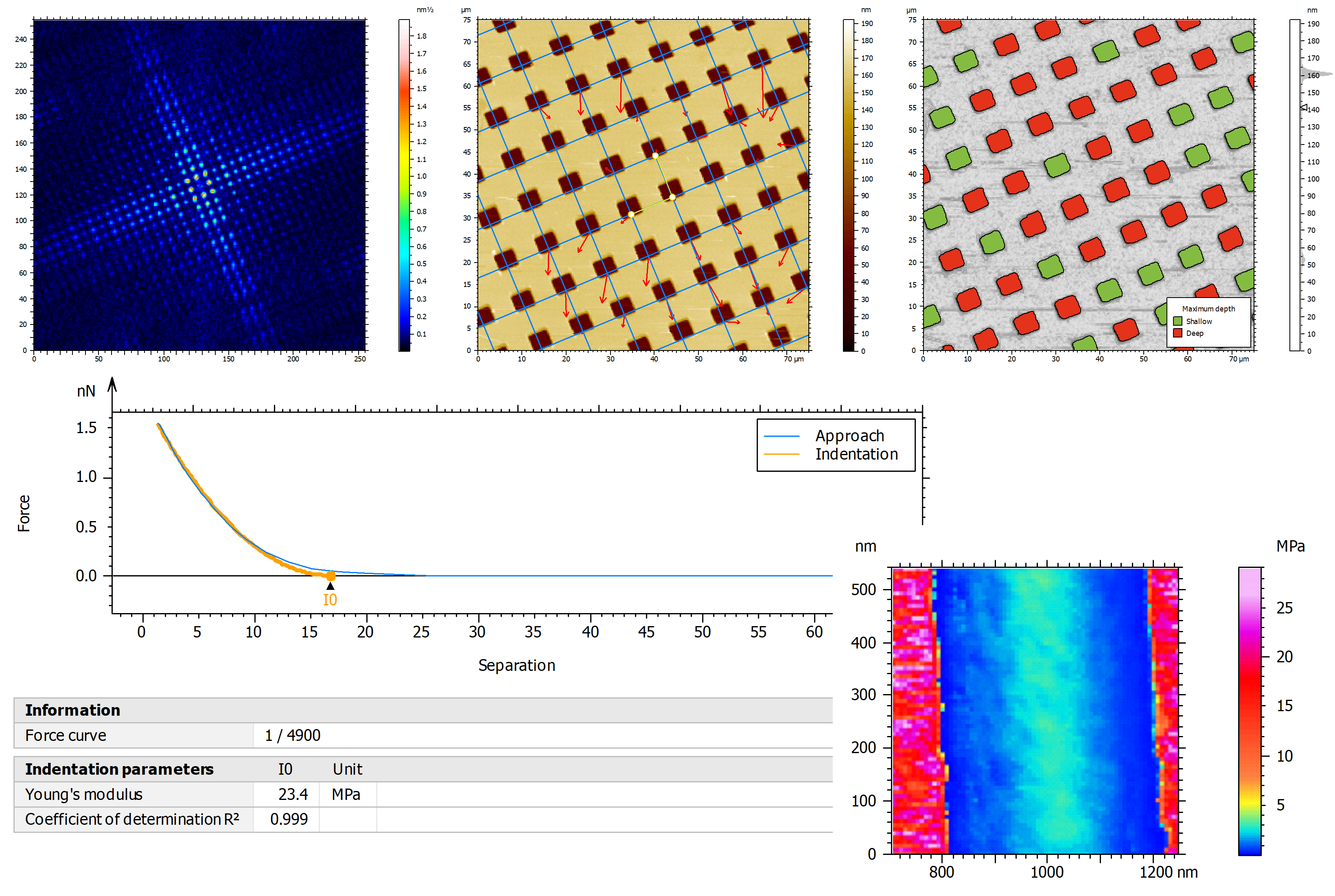Image resolution: width=1335 pixels, height=896 pixels.
Task: Click the nm½ FFT color scale bar
Action: click(x=405, y=185)
